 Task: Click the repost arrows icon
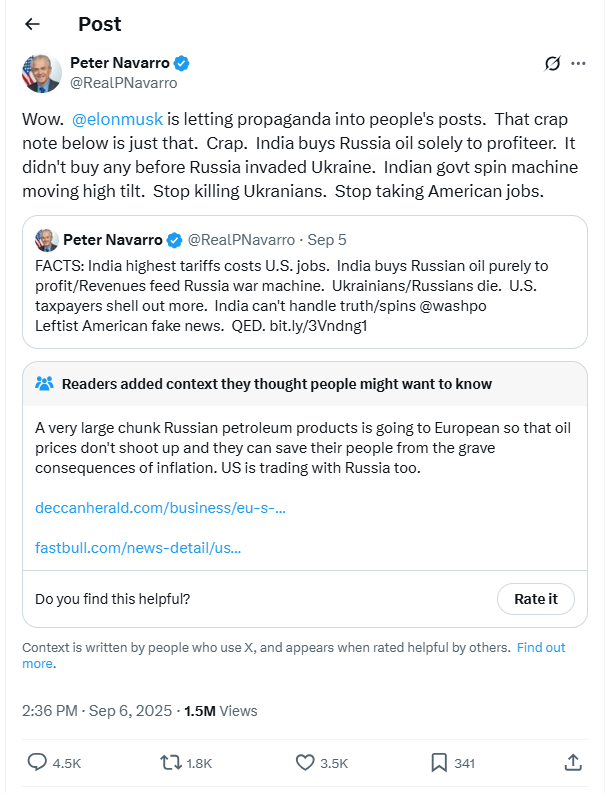tap(171, 762)
